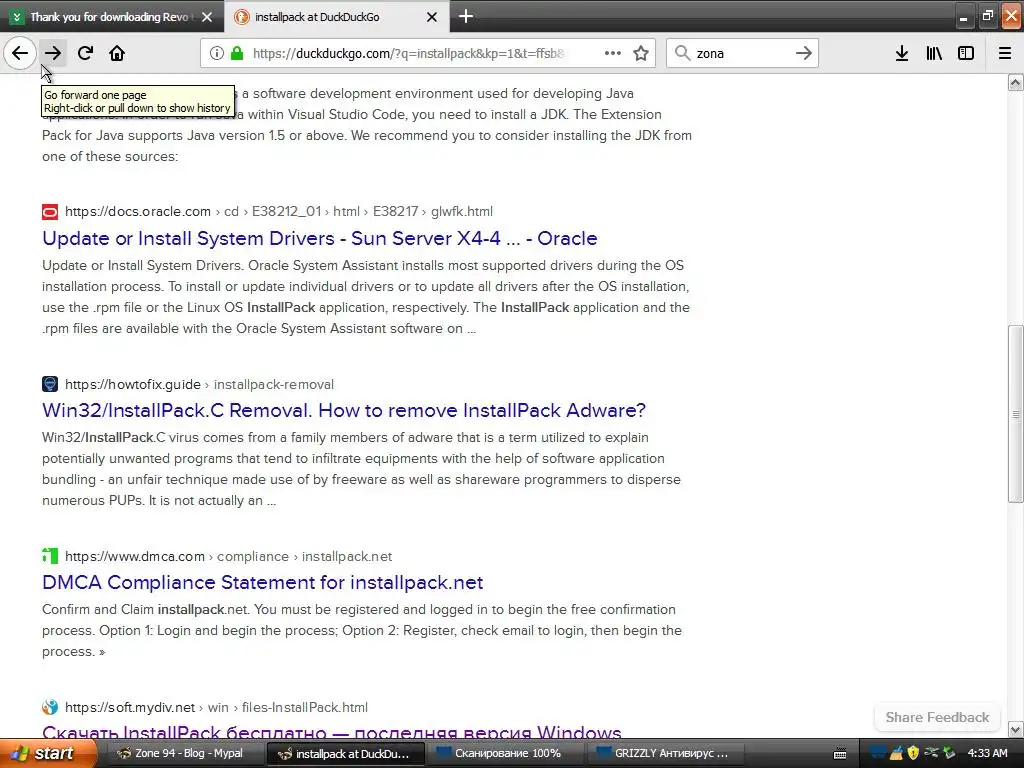
Task: Switch to Thank you for downloading Revo tab
Action: click(111, 17)
